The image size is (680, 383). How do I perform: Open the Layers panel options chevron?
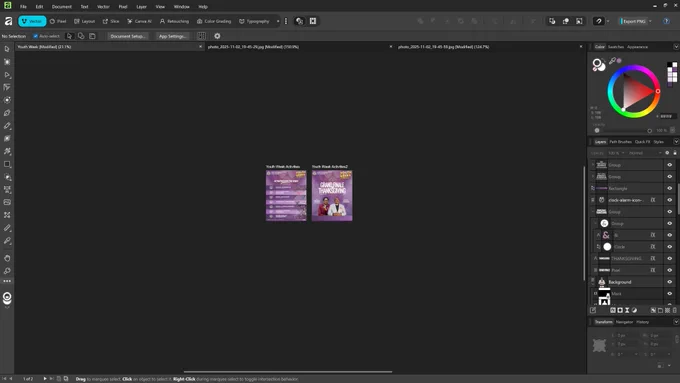coord(676,141)
